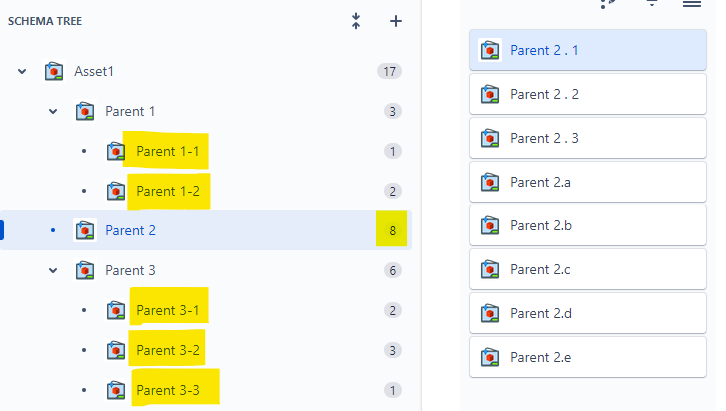
Task: Click the Parent 2 . 1 card icon
Action: point(490,50)
